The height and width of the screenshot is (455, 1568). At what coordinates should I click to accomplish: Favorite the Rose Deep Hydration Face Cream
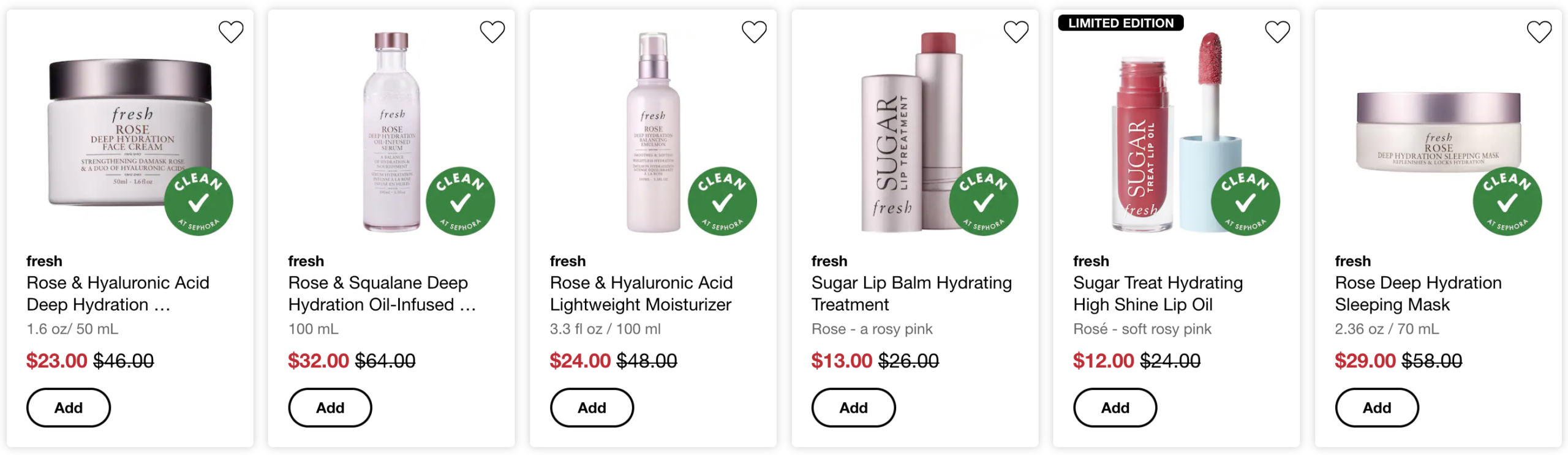[x=231, y=32]
